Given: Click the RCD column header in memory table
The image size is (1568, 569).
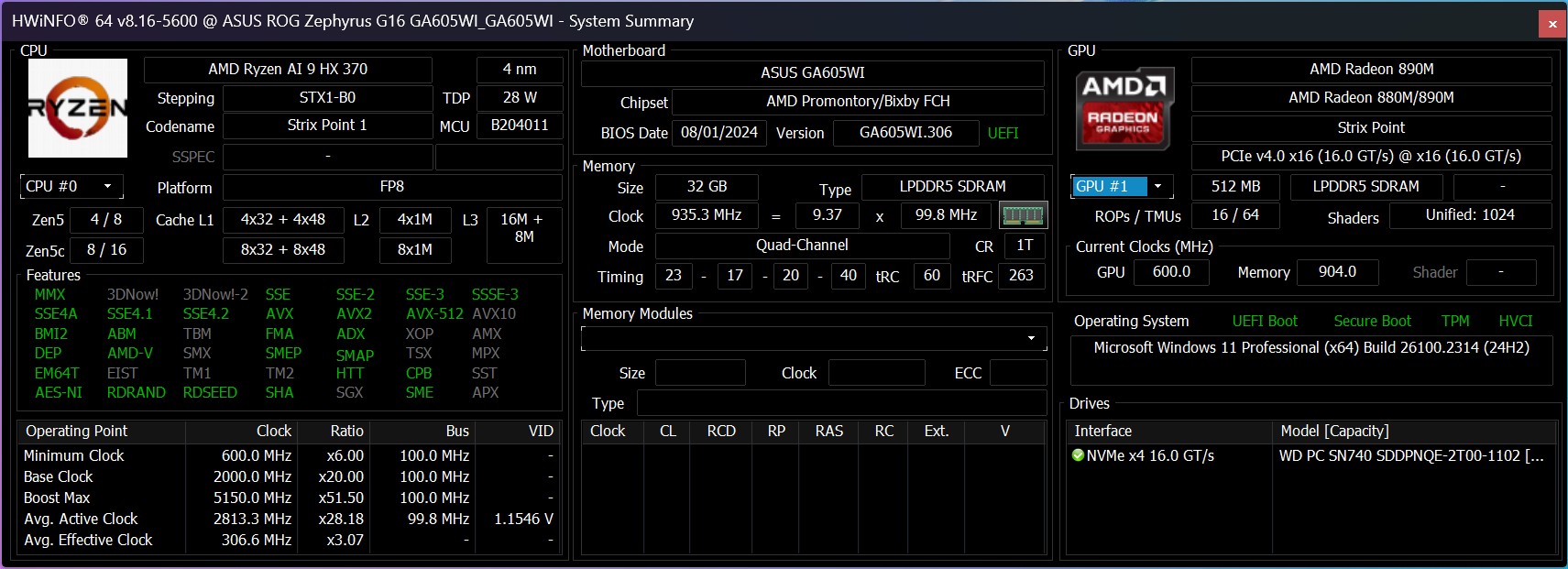Looking at the screenshot, I should (721, 431).
